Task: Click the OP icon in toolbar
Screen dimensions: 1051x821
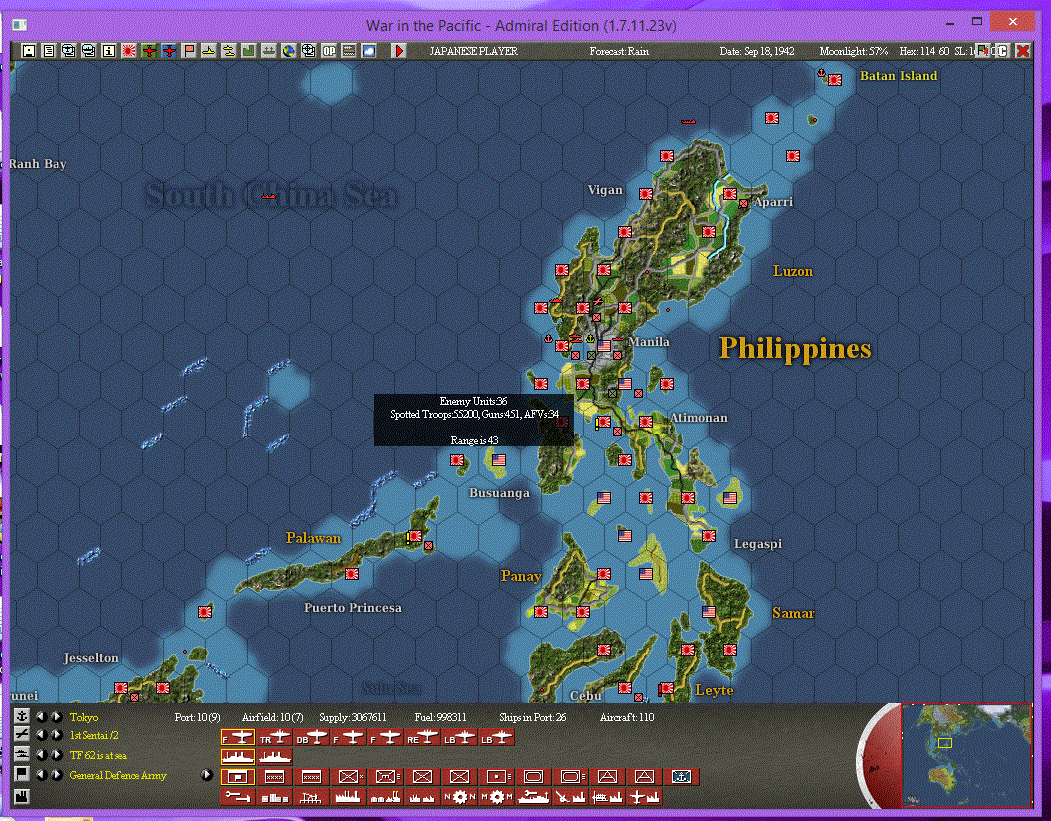Action: point(329,51)
